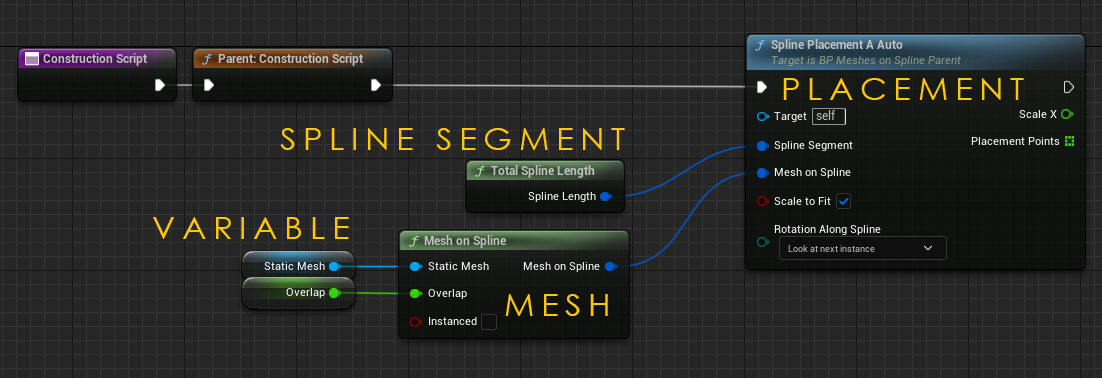Click the Spline Segment input pin

point(763,145)
